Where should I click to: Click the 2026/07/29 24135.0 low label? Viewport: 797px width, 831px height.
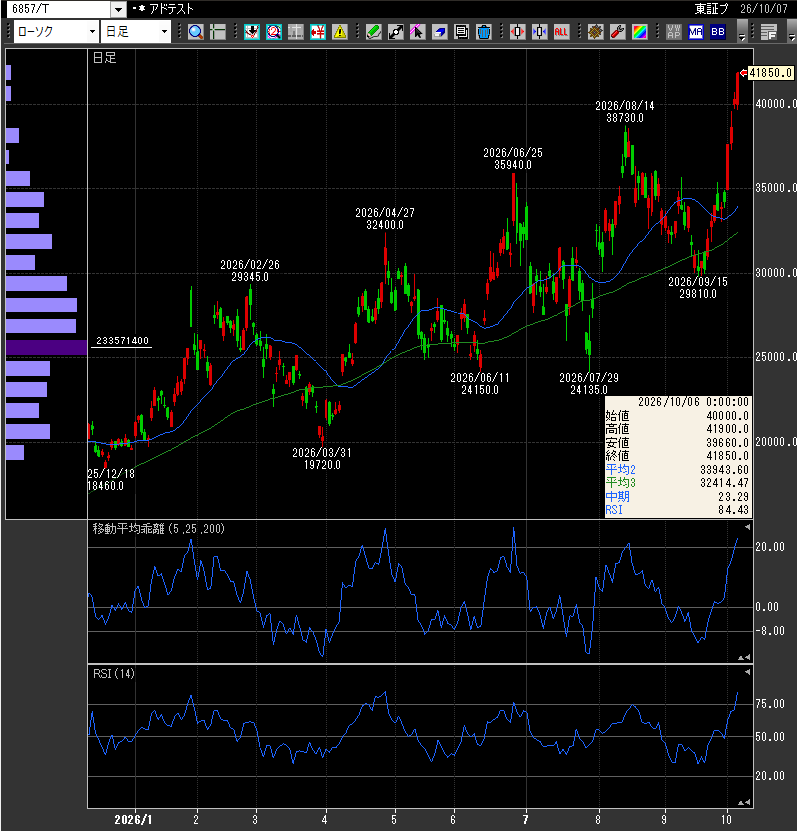(x=589, y=384)
